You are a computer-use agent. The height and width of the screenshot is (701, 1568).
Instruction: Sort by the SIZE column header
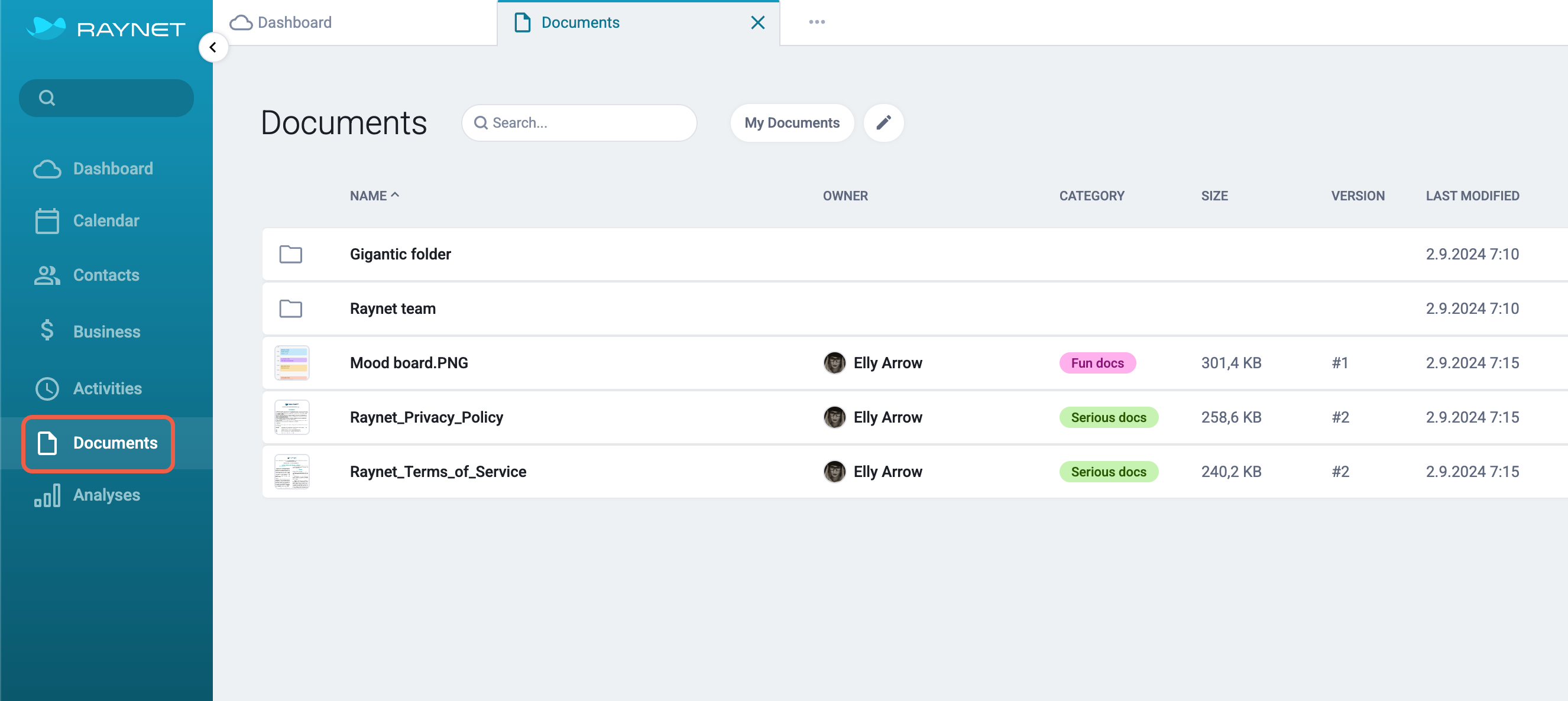pyautogui.click(x=1214, y=196)
